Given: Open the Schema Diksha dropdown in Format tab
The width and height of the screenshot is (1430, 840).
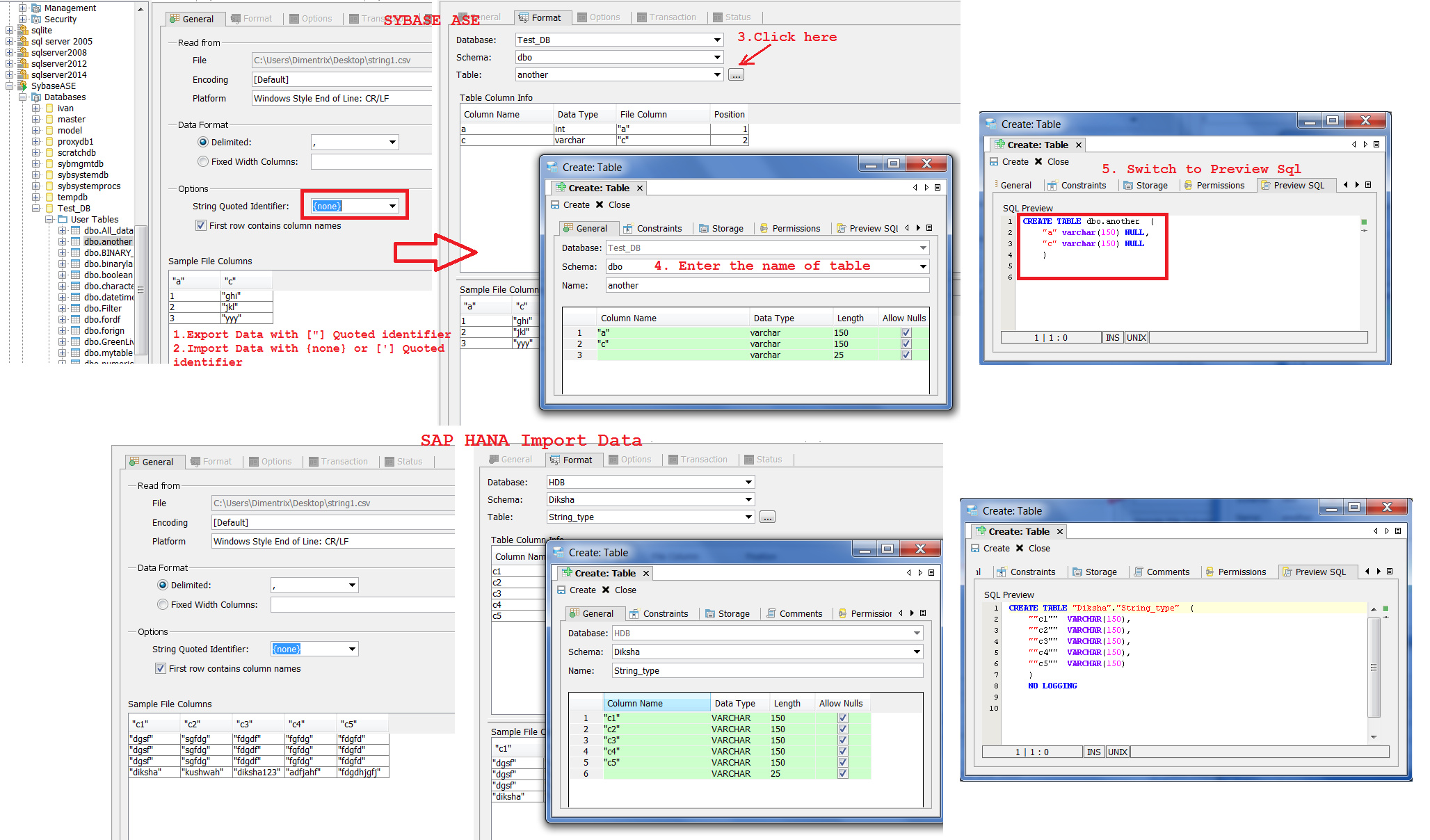Looking at the screenshot, I should pyautogui.click(x=748, y=500).
